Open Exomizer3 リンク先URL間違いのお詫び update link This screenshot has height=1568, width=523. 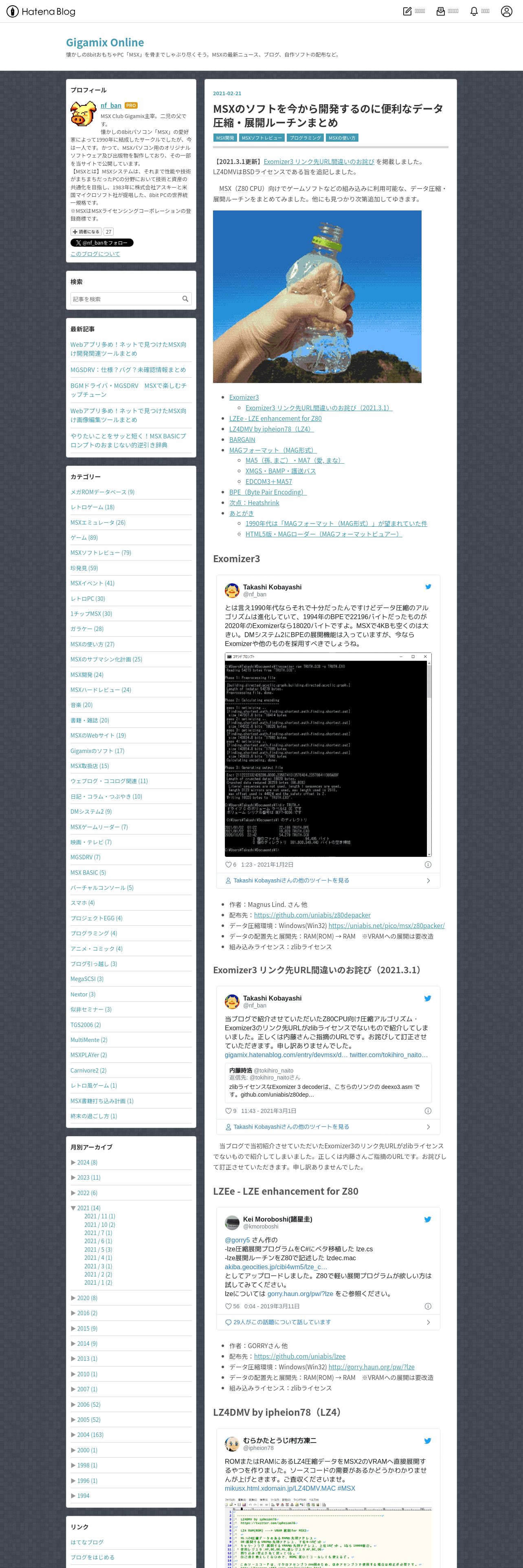319,162
